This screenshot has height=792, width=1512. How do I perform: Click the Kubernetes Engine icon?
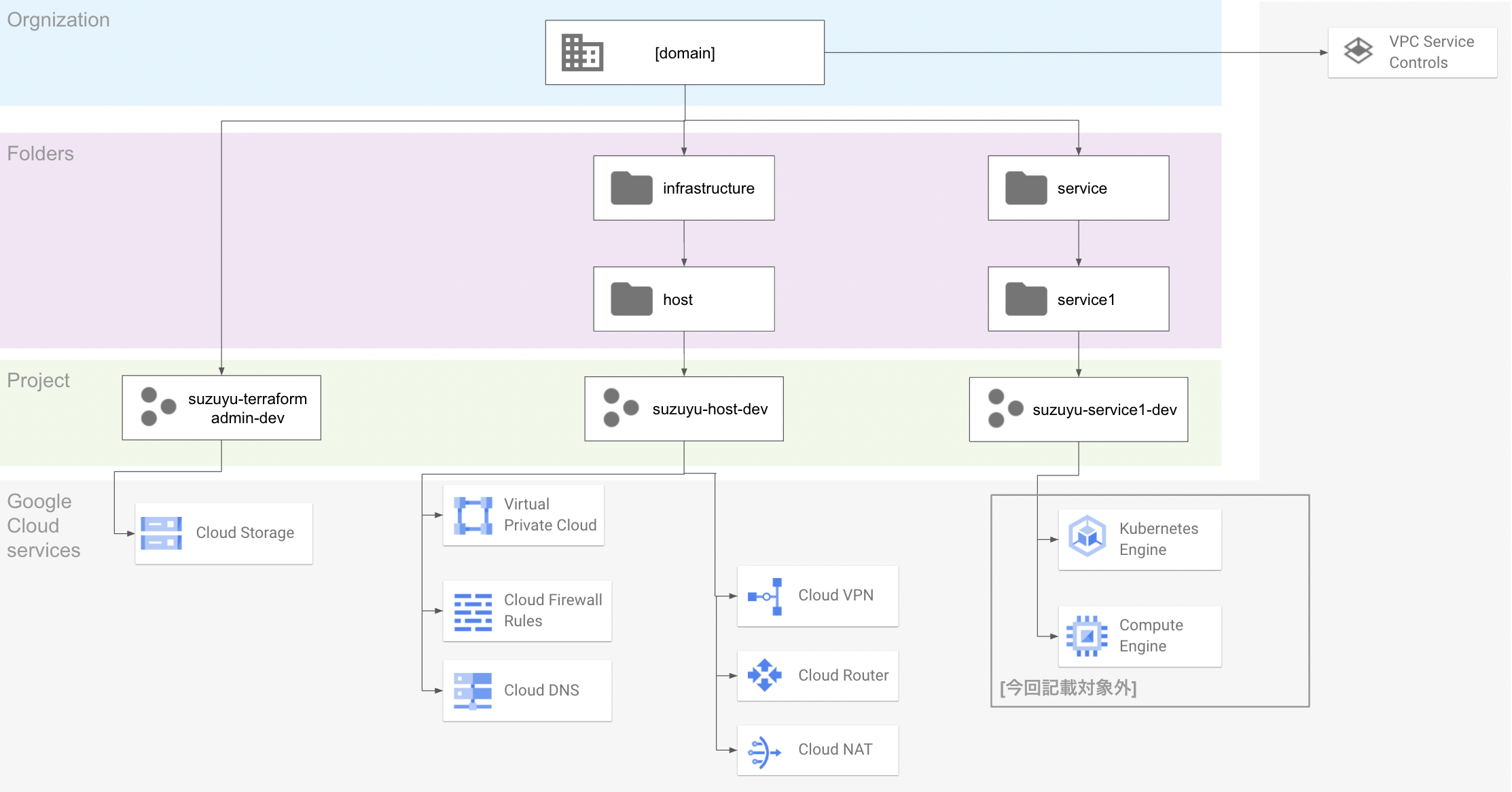click(x=1087, y=536)
